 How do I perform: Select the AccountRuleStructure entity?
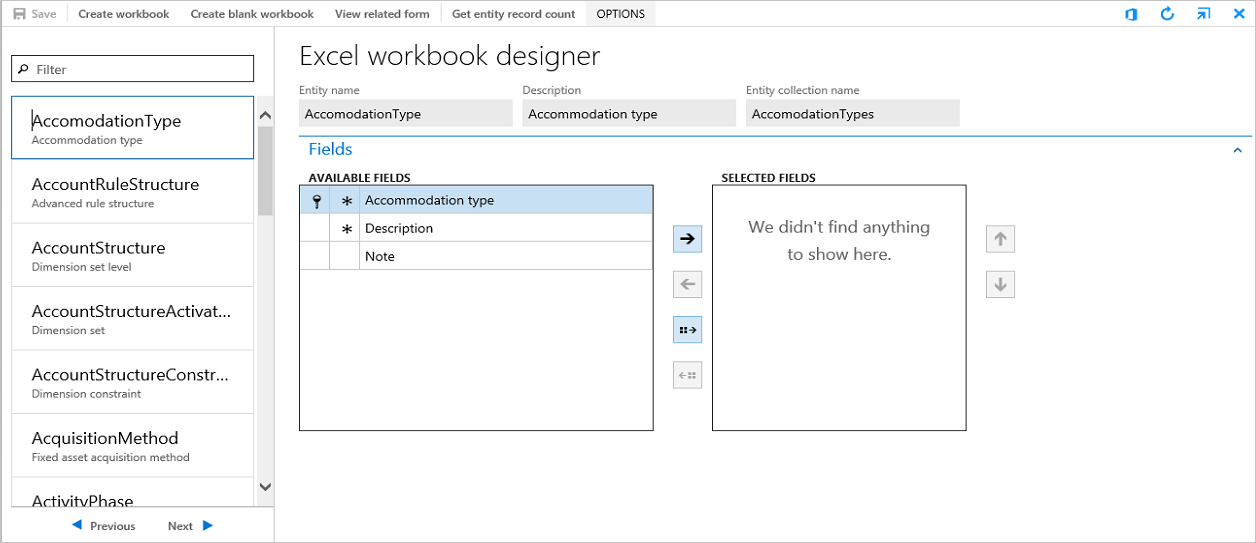pyautogui.click(x=132, y=192)
